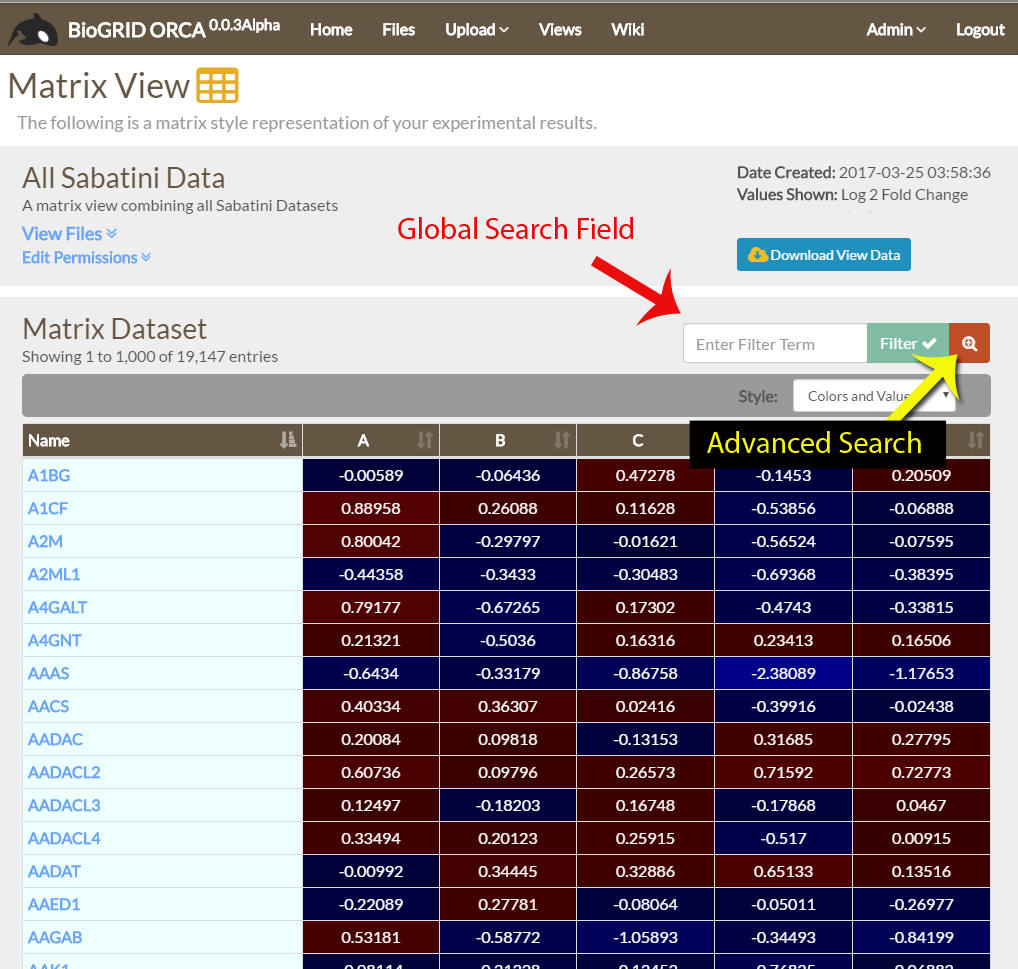The image size is (1018, 969).
Task: Click Logout in navigation bar
Action: click(980, 30)
